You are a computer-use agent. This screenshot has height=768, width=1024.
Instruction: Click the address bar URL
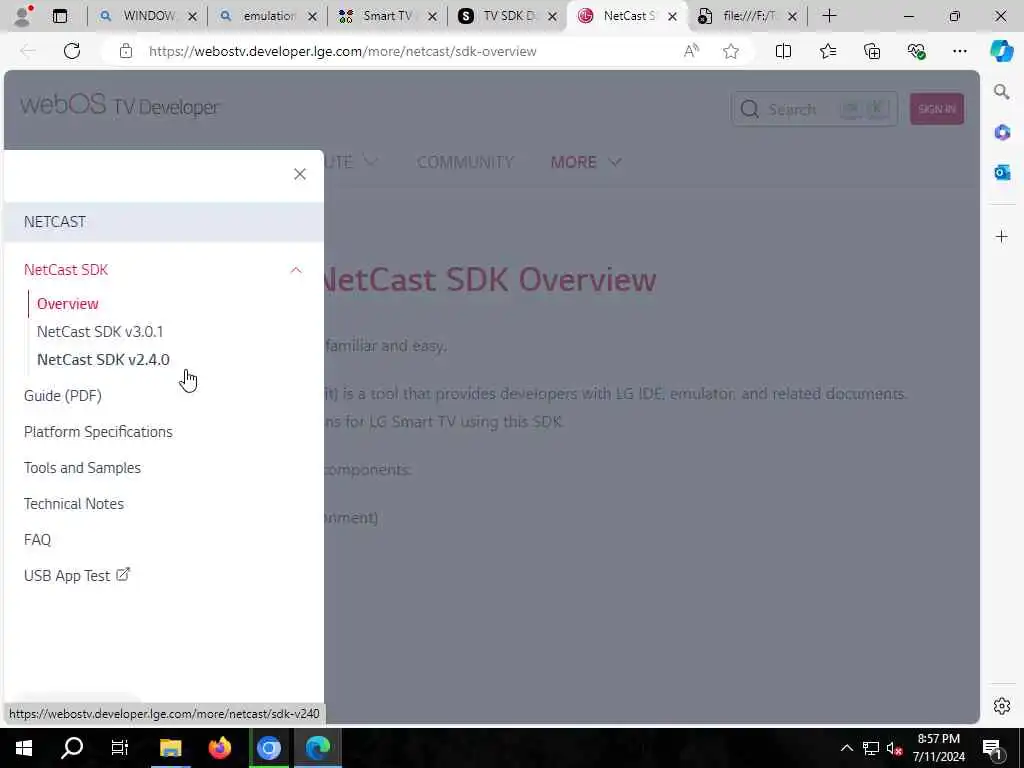pyautogui.click(x=342, y=51)
